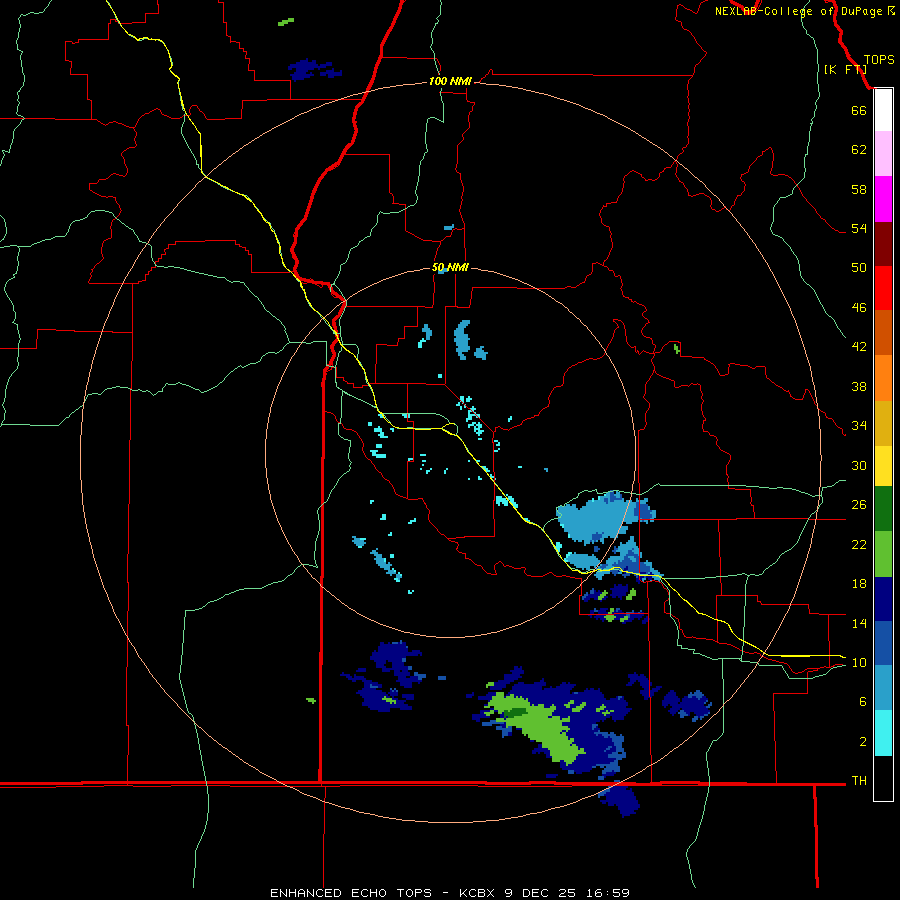Select the bright red 46-50 legend swatch
The height and width of the screenshot is (900, 900).
(883, 288)
